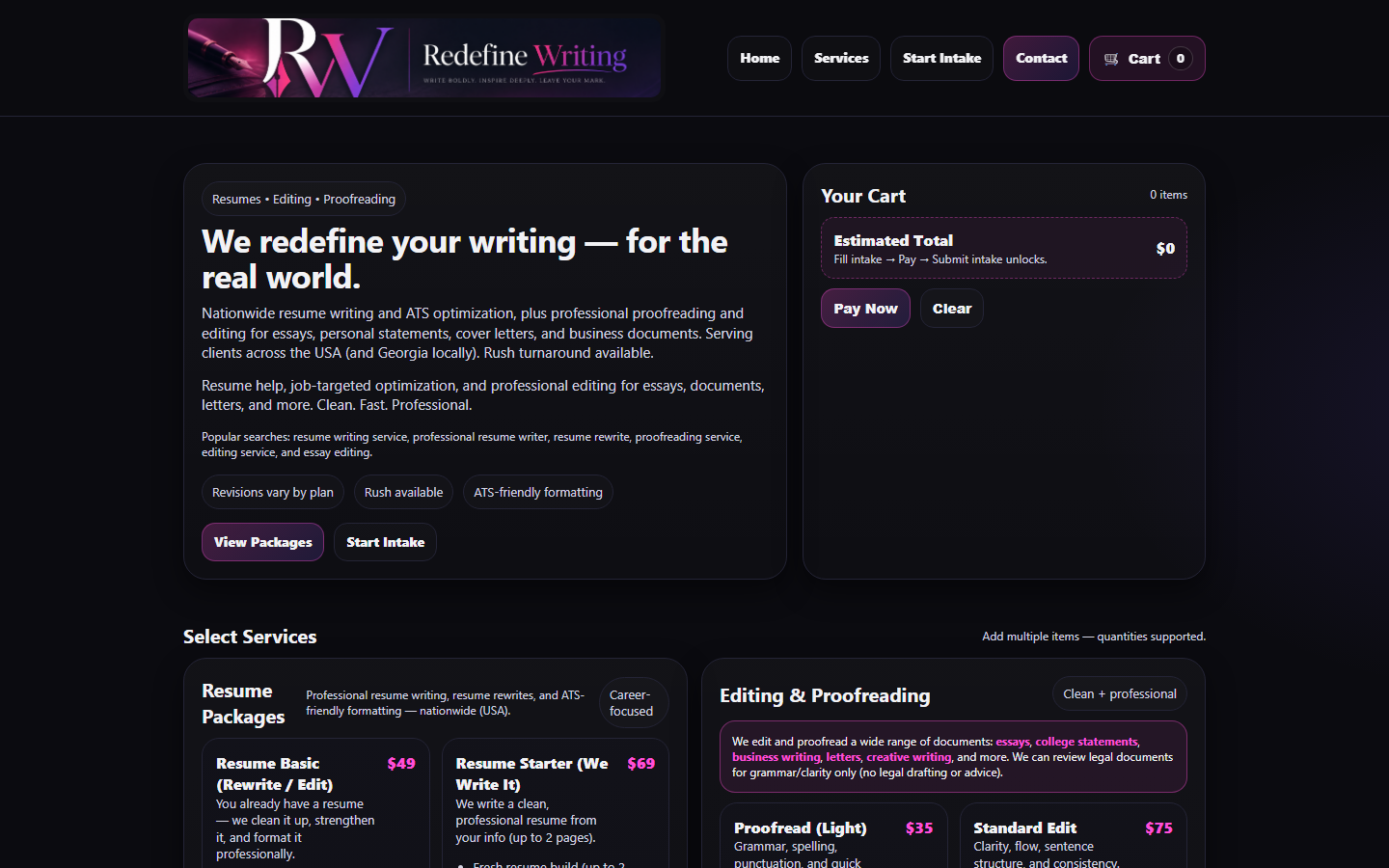
Task: Select the Proofread (Light) card
Action: (833, 836)
